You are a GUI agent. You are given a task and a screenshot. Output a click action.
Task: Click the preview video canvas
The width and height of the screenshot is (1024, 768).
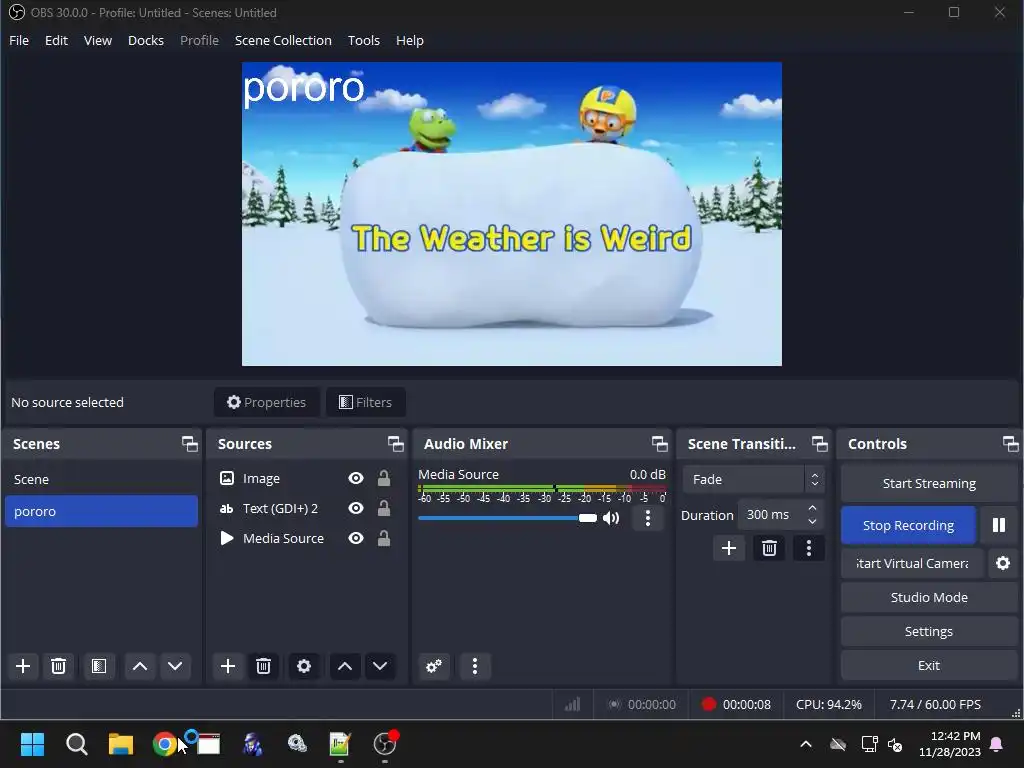pos(511,214)
